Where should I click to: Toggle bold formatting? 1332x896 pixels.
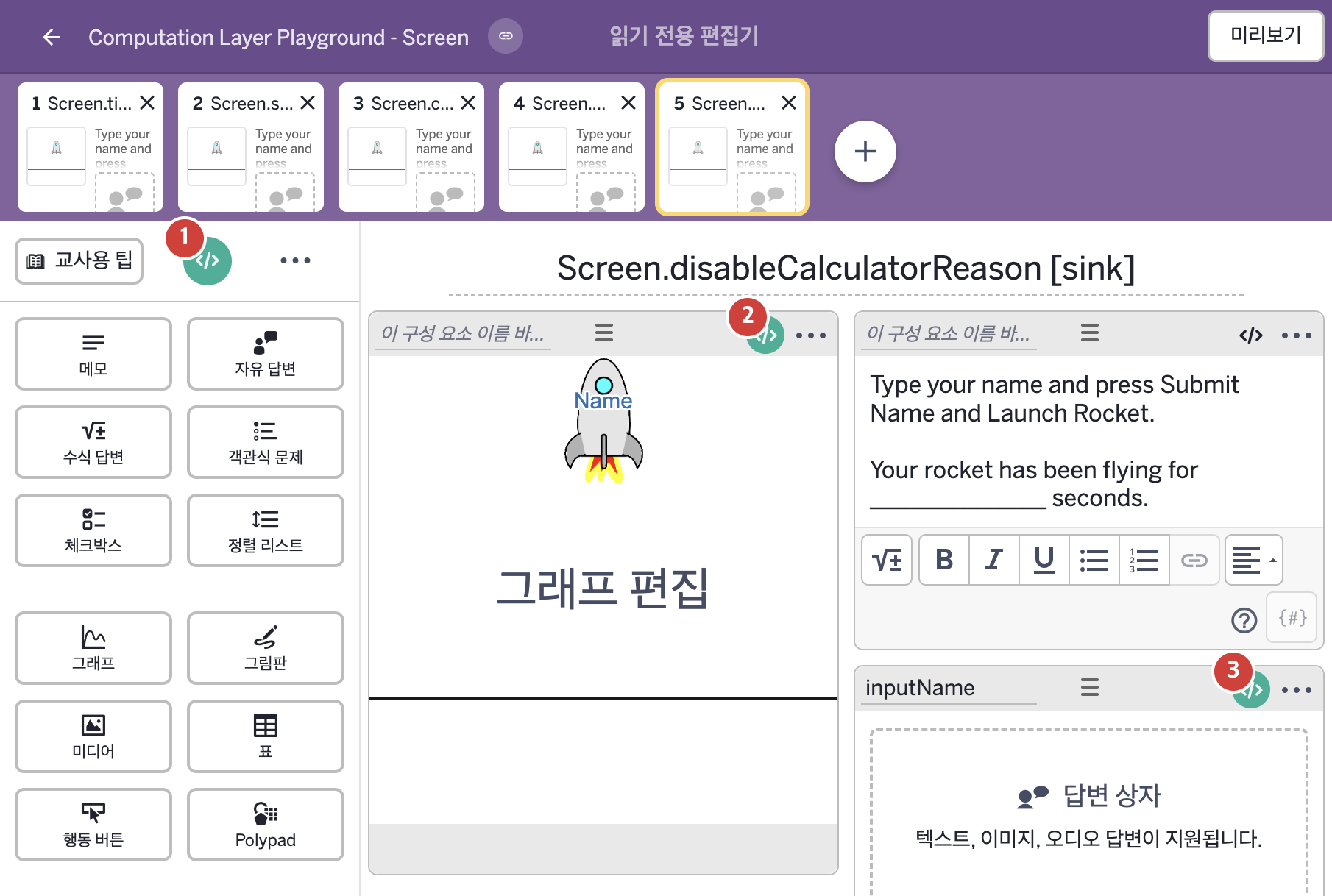click(944, 560)
